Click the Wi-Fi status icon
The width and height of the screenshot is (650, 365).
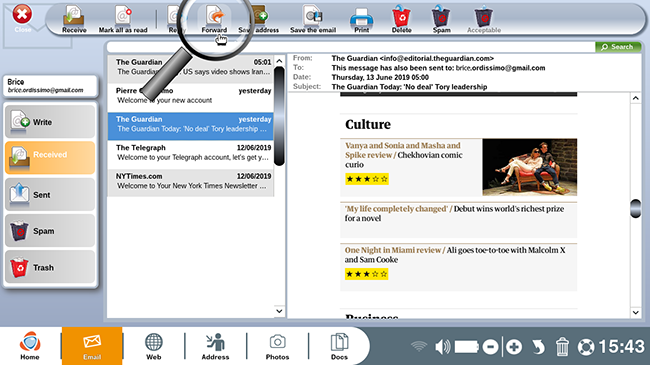click(419, 346)
